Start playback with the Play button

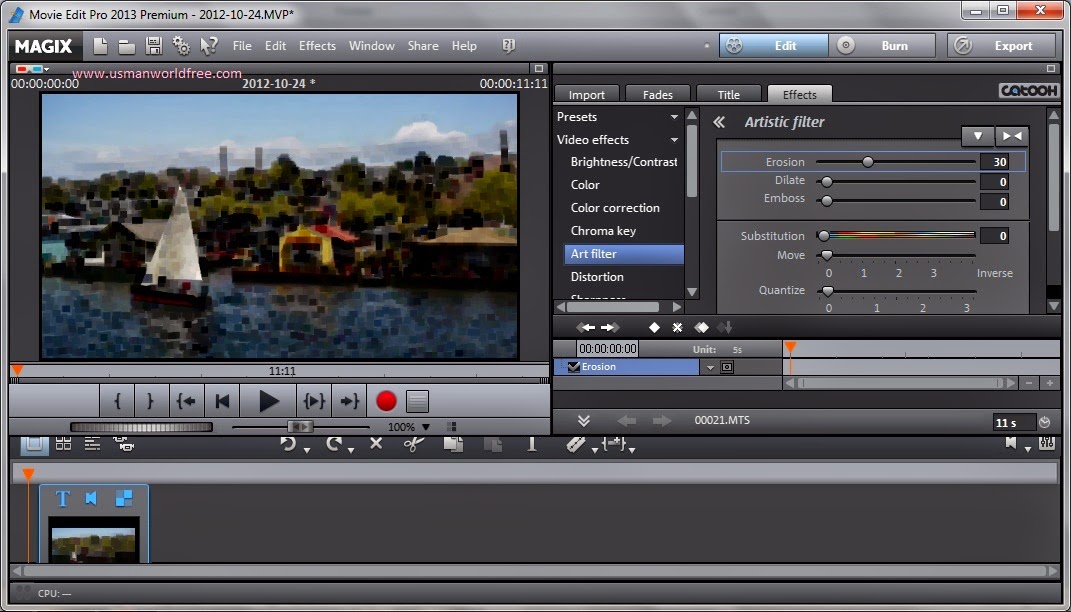pyautogui.click(x=268, y=401)
